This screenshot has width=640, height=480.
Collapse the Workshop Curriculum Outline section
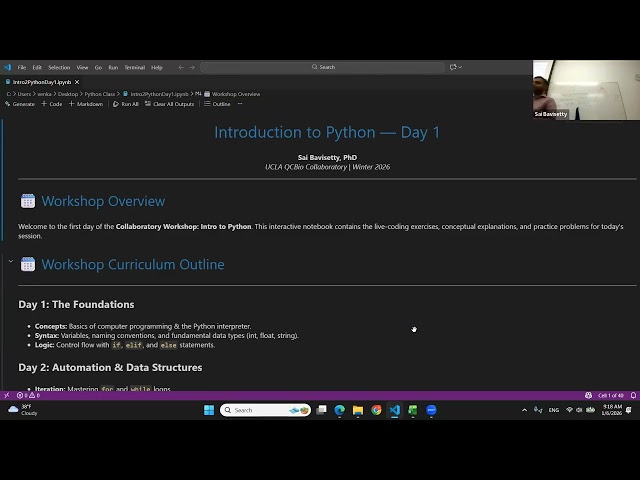(11, 261)
